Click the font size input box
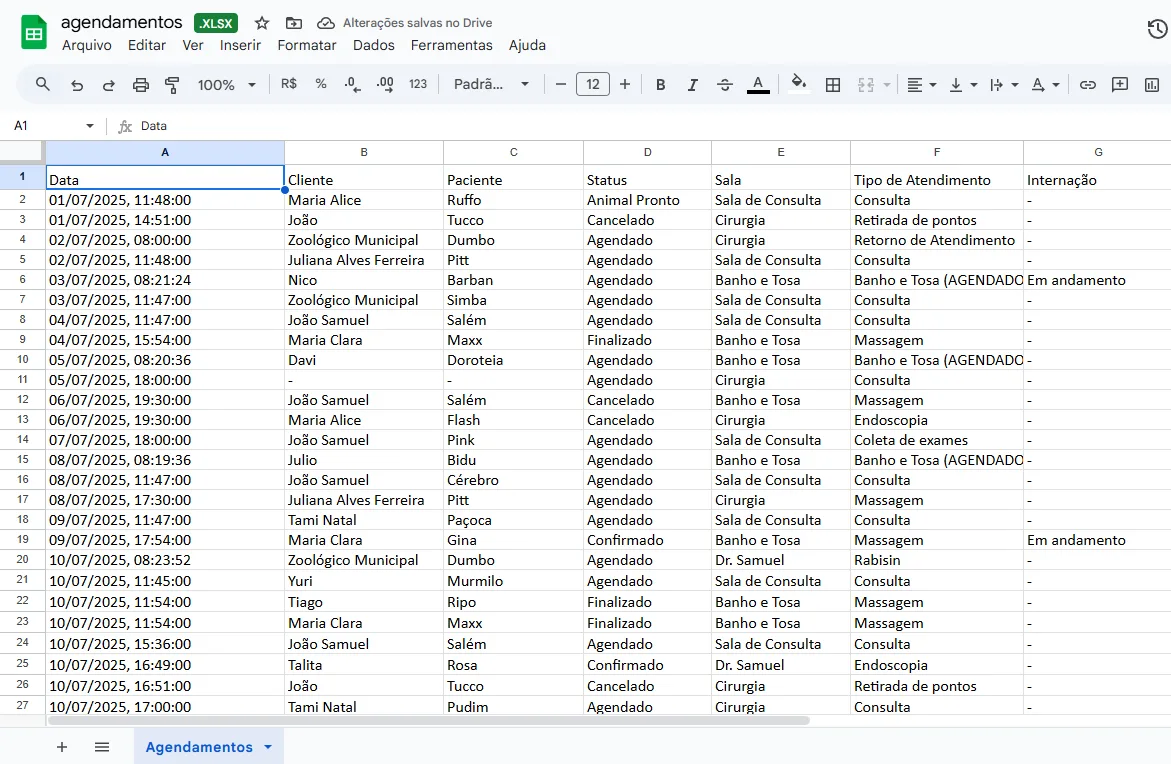 (x=593, y=85)
